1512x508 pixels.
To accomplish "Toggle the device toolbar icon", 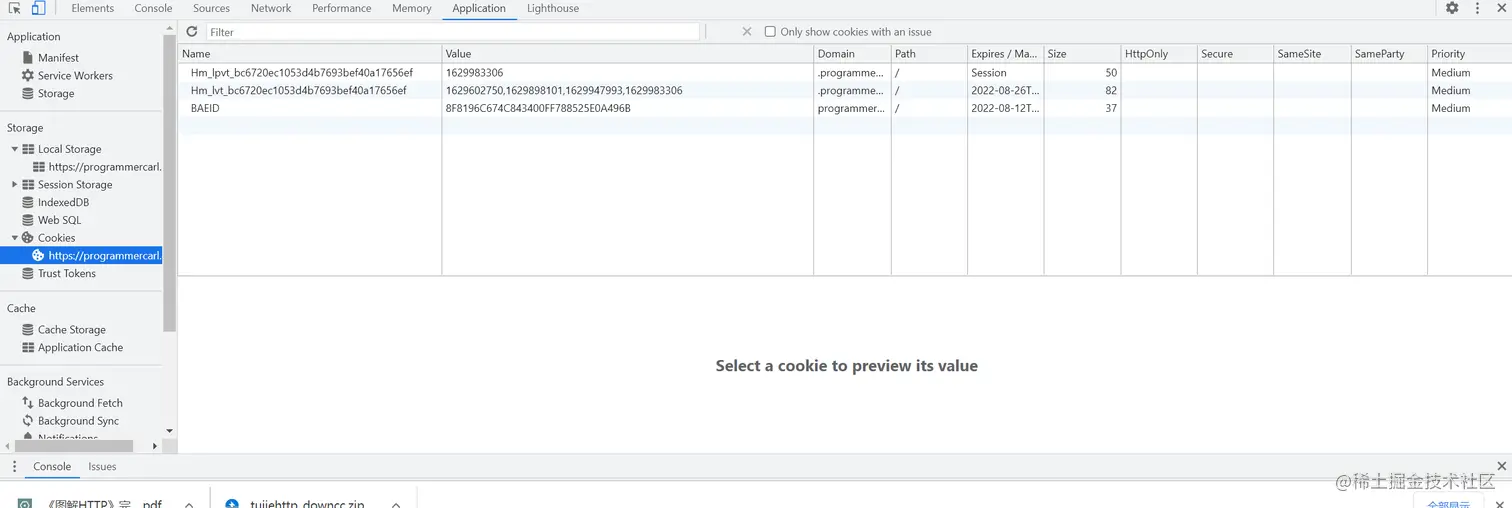I will (38, 8).
